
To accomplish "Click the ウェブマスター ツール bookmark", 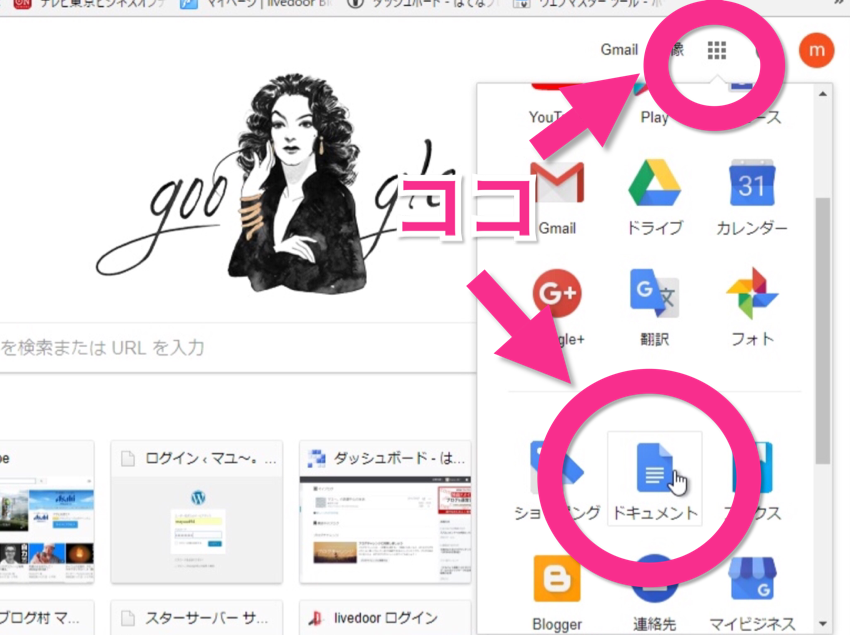I will coord(588,4).
